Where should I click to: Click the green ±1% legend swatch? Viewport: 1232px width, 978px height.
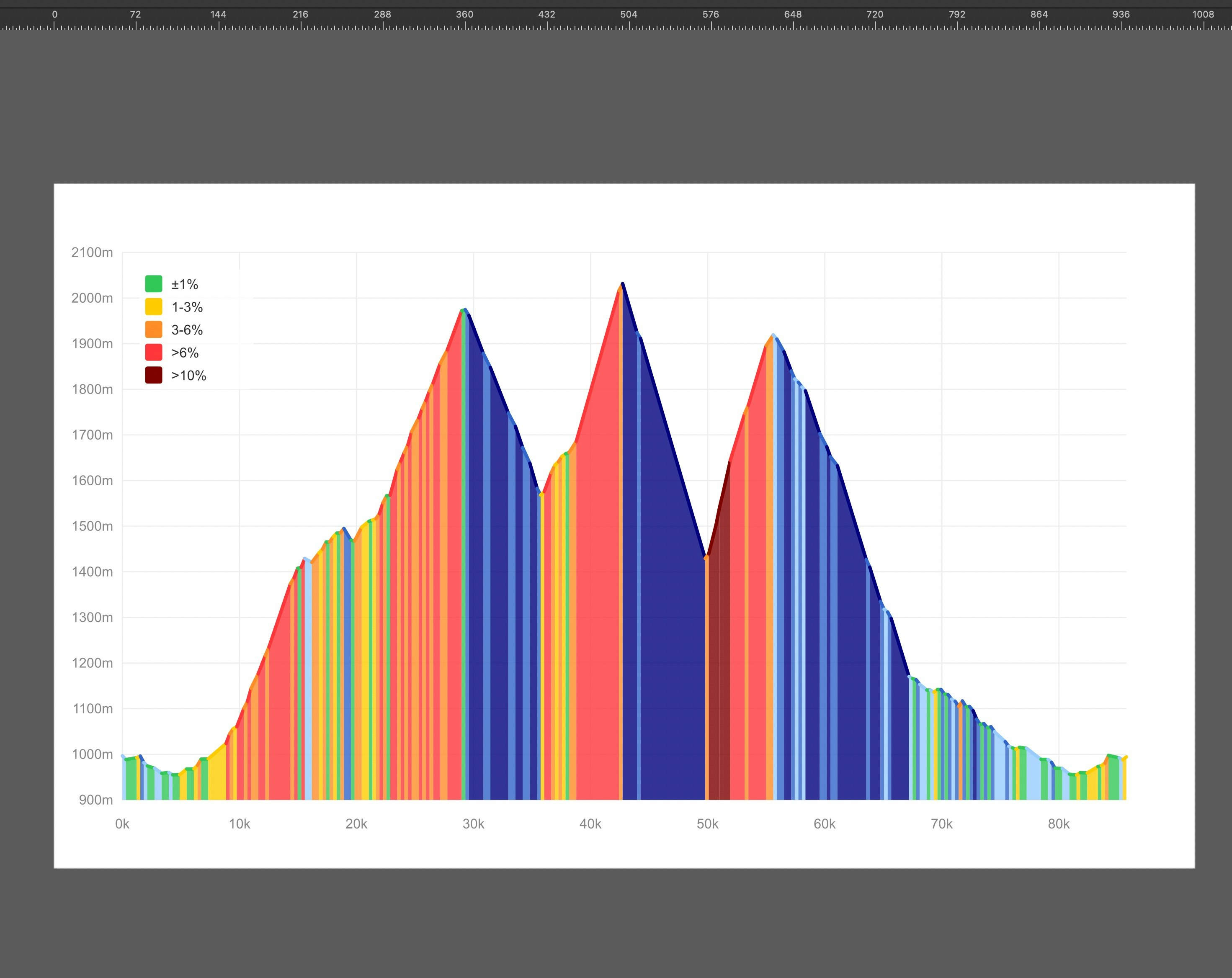pos(153,284)
